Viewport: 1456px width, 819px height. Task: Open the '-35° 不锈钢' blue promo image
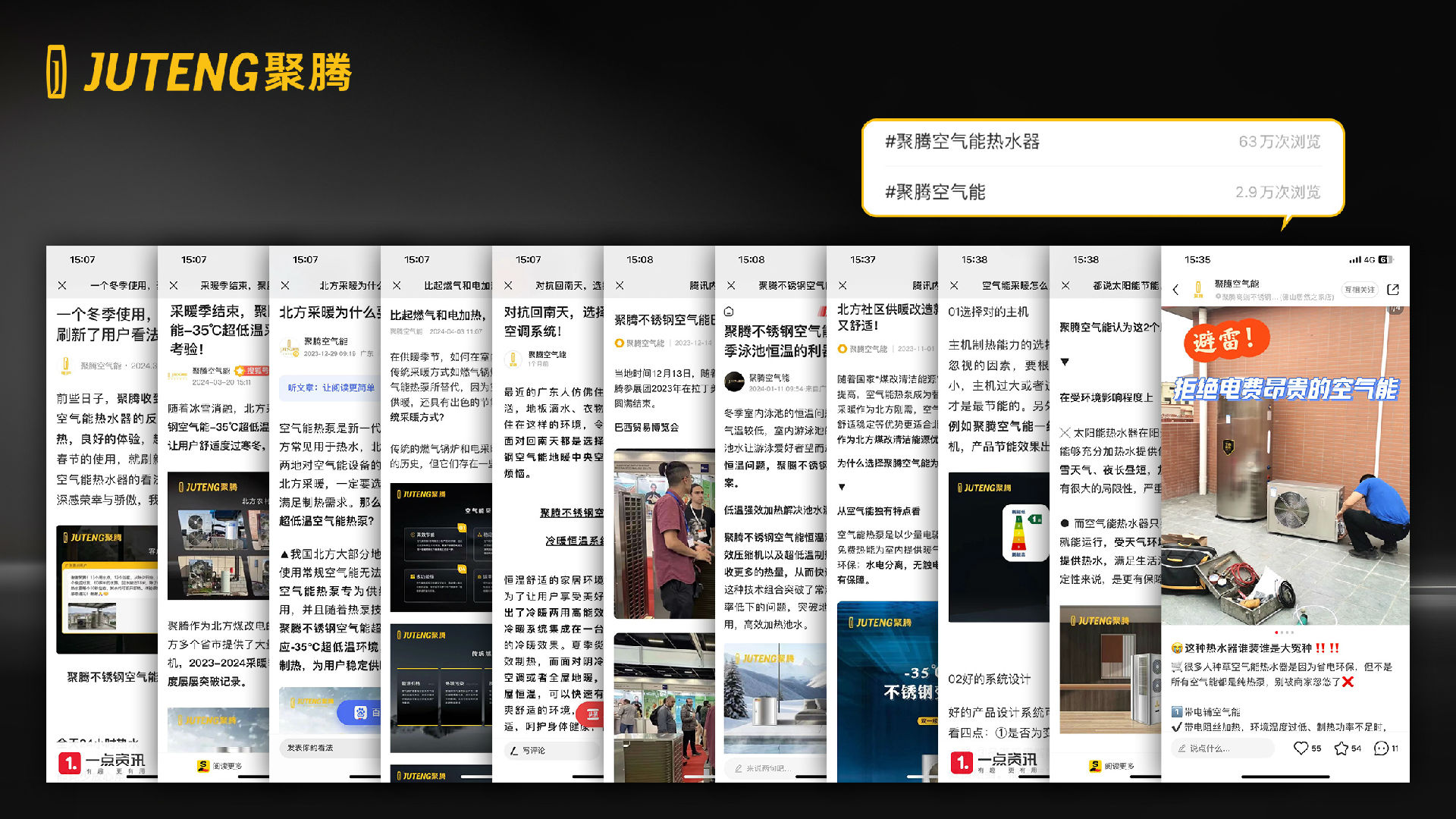click(x=887, y=692)
